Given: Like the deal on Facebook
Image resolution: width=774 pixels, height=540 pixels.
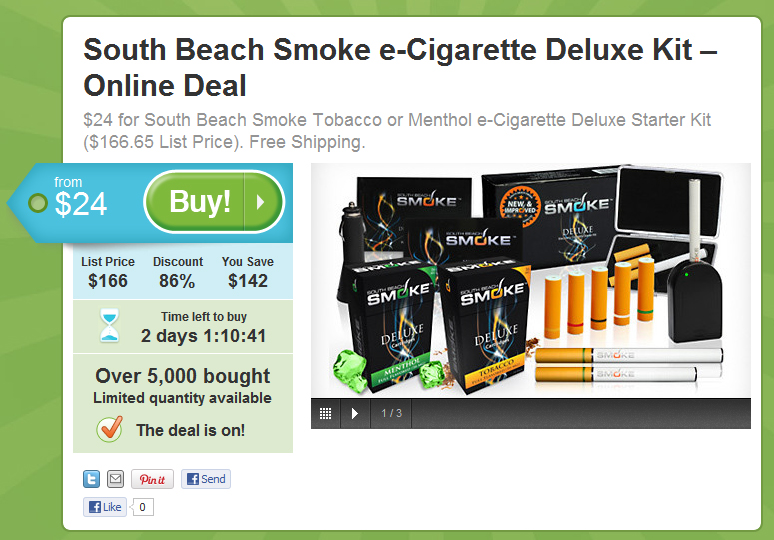Looking at the screenshot, I should (105, 507).
